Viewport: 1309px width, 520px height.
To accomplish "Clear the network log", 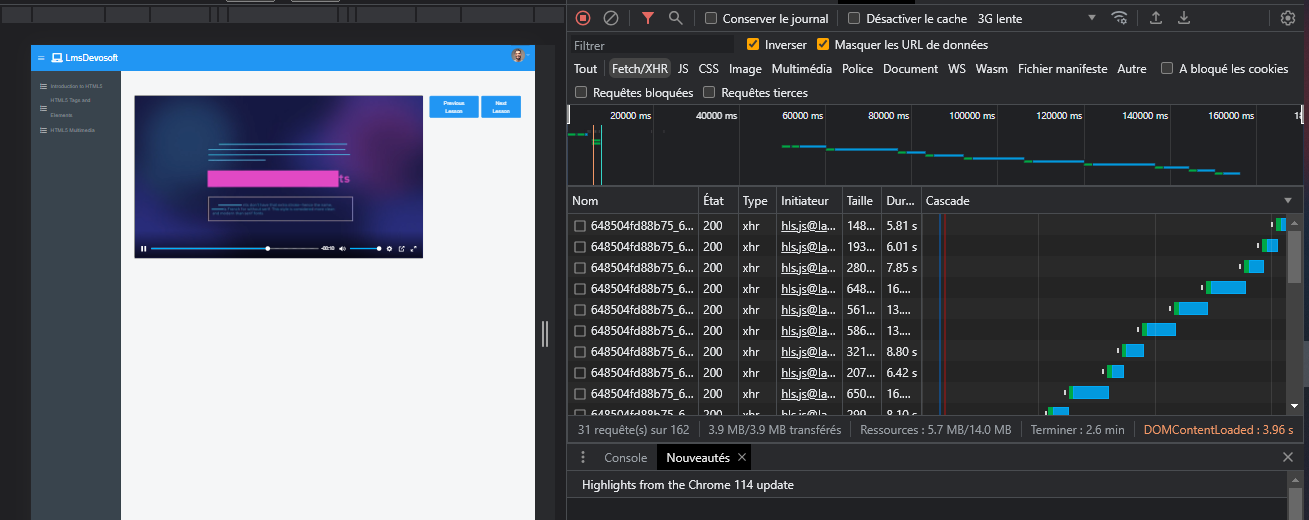I will pos(610,18).
